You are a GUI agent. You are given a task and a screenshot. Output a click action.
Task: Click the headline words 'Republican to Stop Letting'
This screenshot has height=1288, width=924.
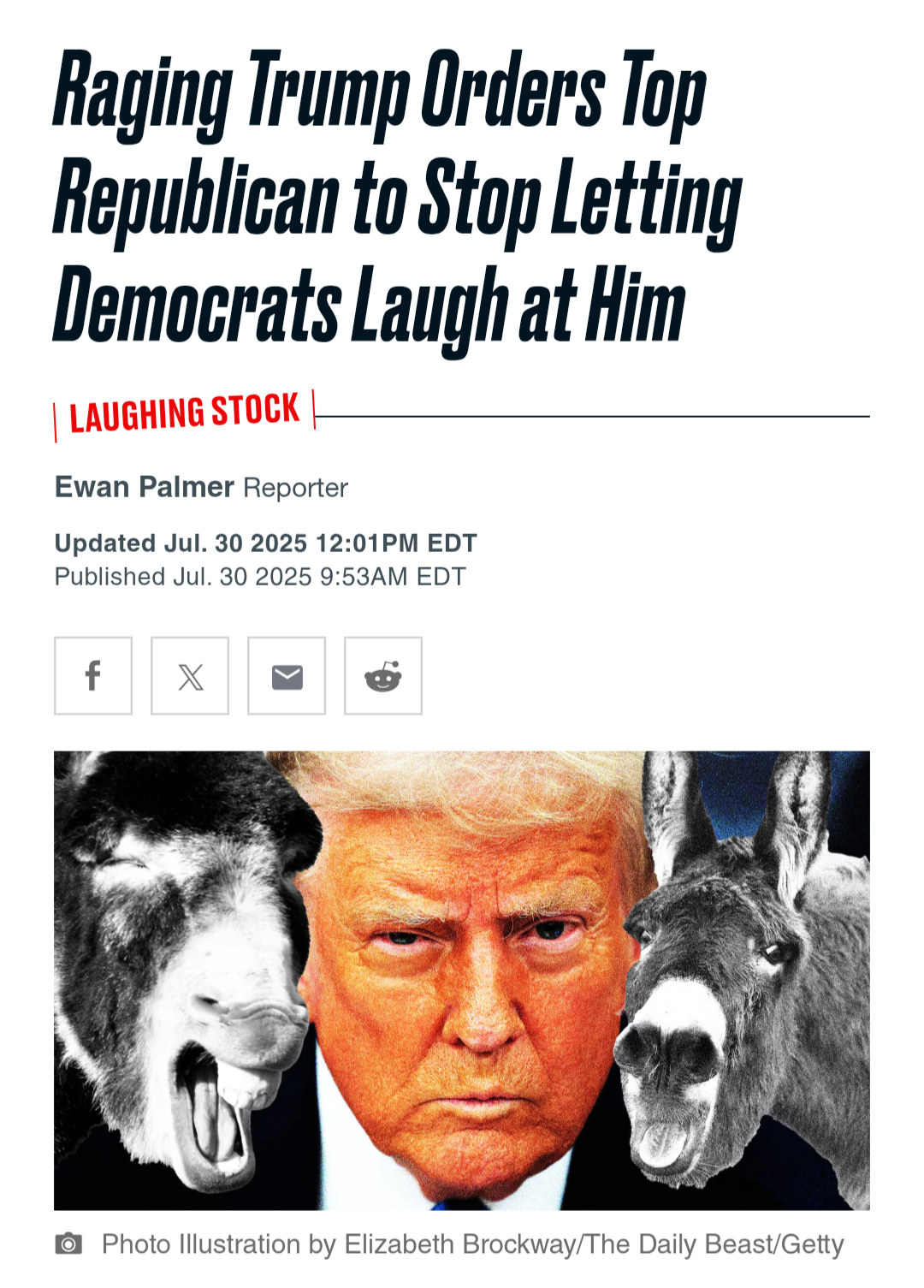[398, 201]
